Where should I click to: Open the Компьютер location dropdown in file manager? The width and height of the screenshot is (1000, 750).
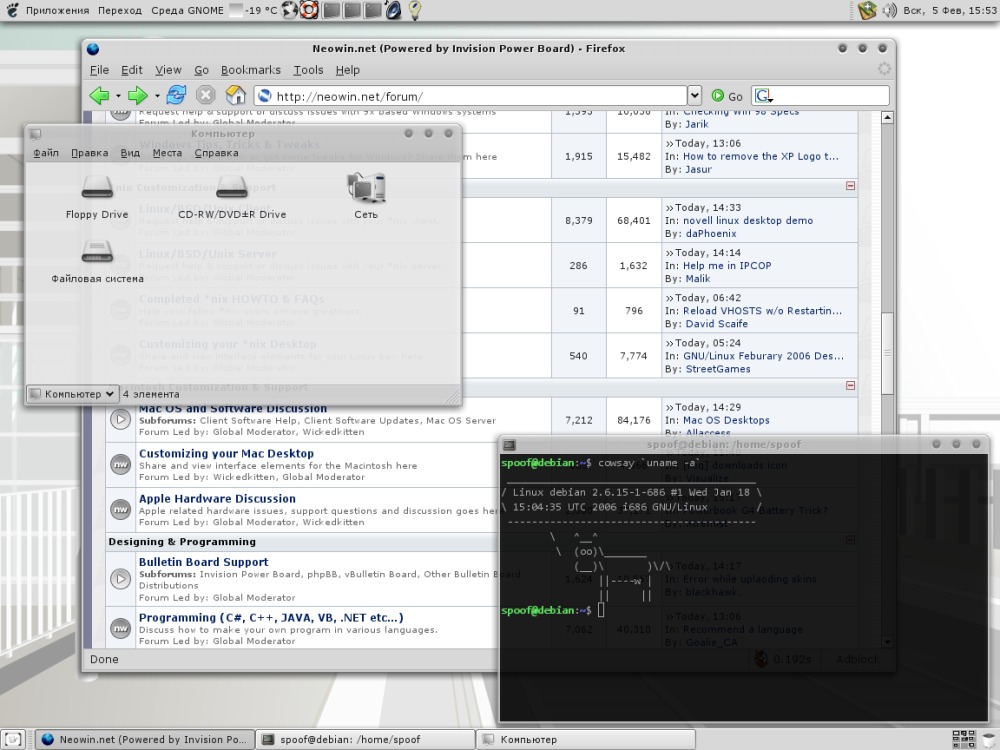(73, 394)
